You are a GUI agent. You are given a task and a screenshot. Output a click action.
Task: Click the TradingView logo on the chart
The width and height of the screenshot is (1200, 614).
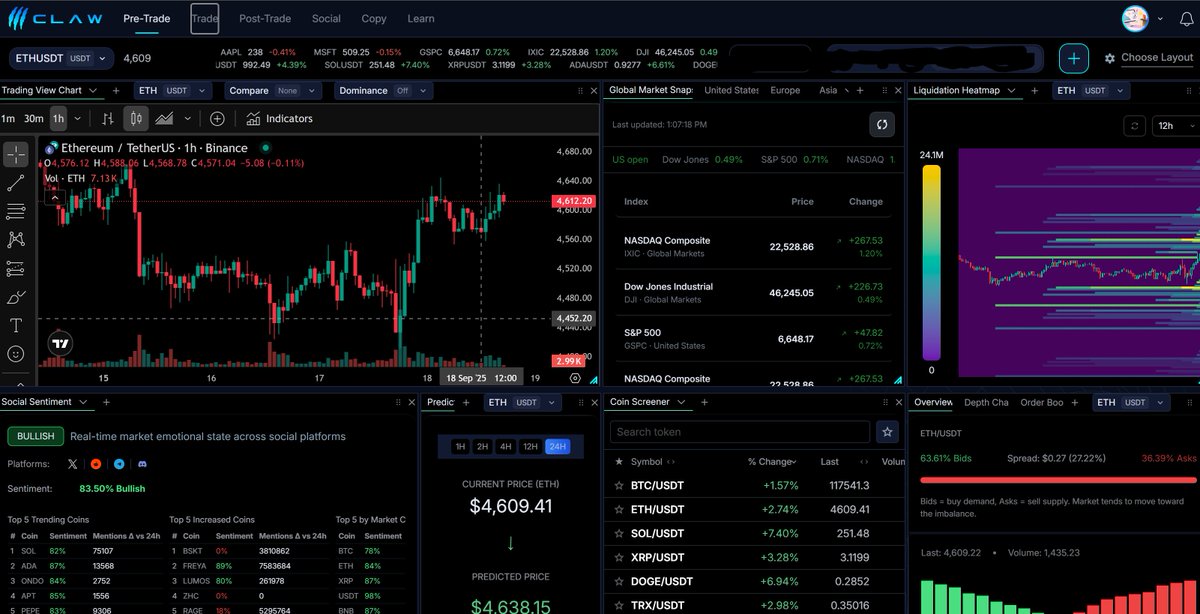(x=60, y=343)
